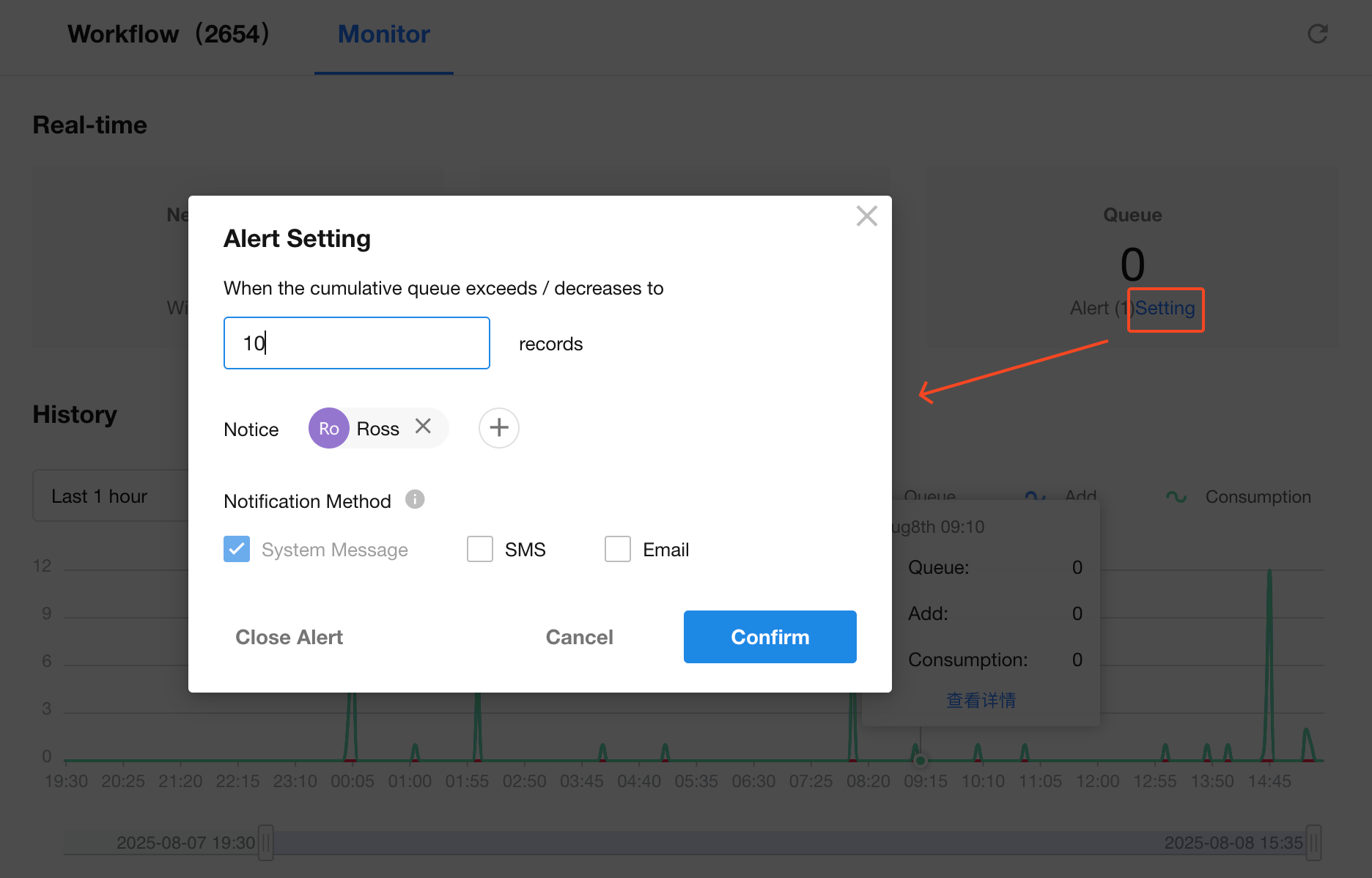Screen dimensions: 1372x878
Task: Open the Last 1 hour time range dropdown
Action: [x=110, y=496]
